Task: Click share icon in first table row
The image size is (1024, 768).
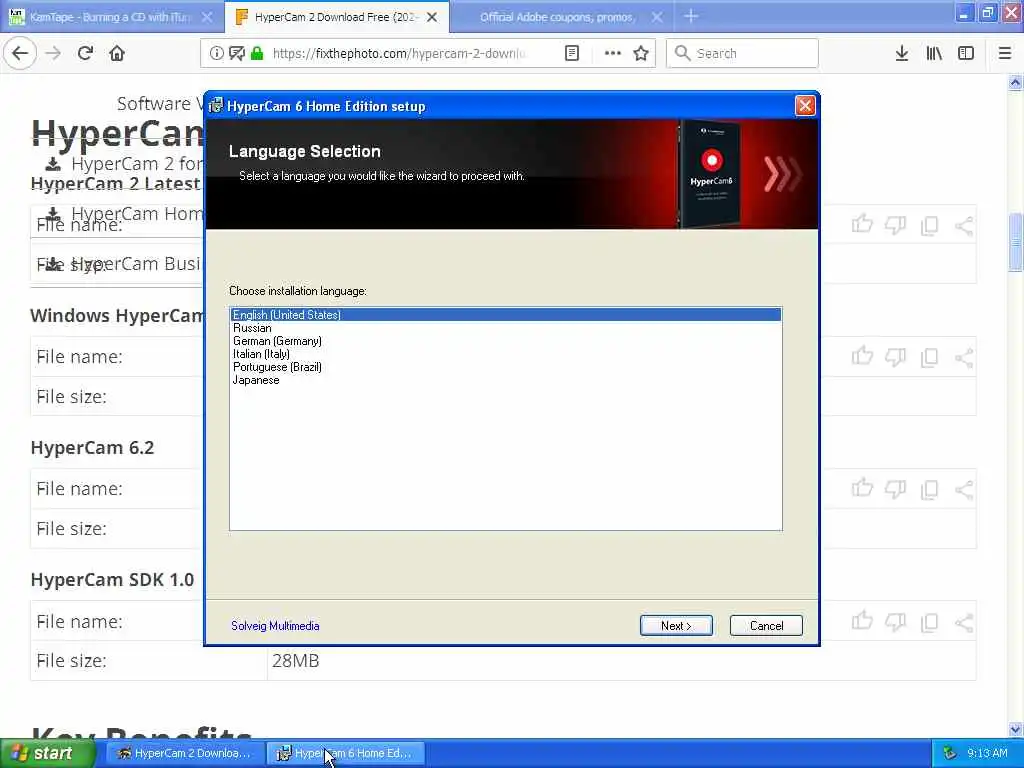Action: click(x=964, y=226)
